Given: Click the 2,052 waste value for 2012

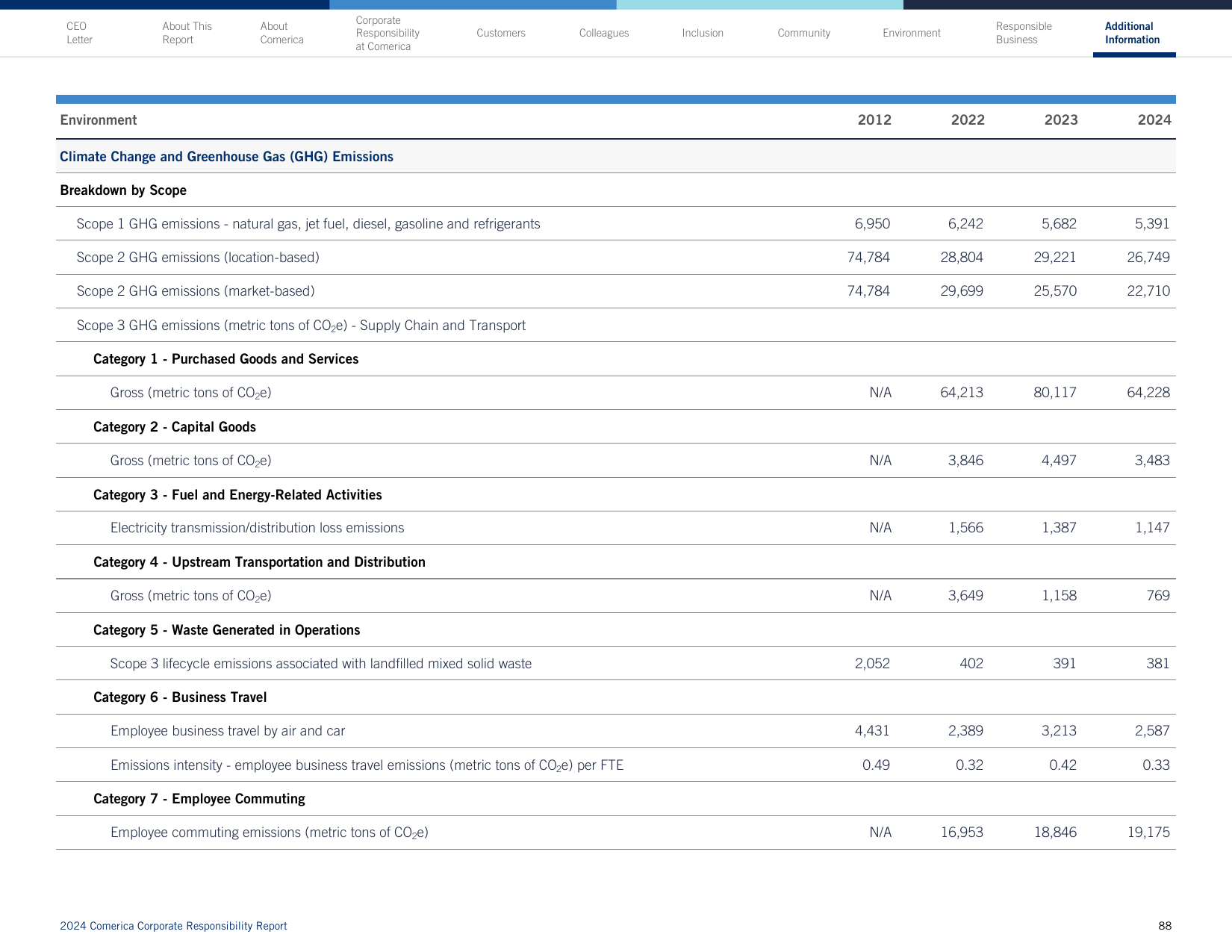Looking at the screenshot, I should (872, 664).
